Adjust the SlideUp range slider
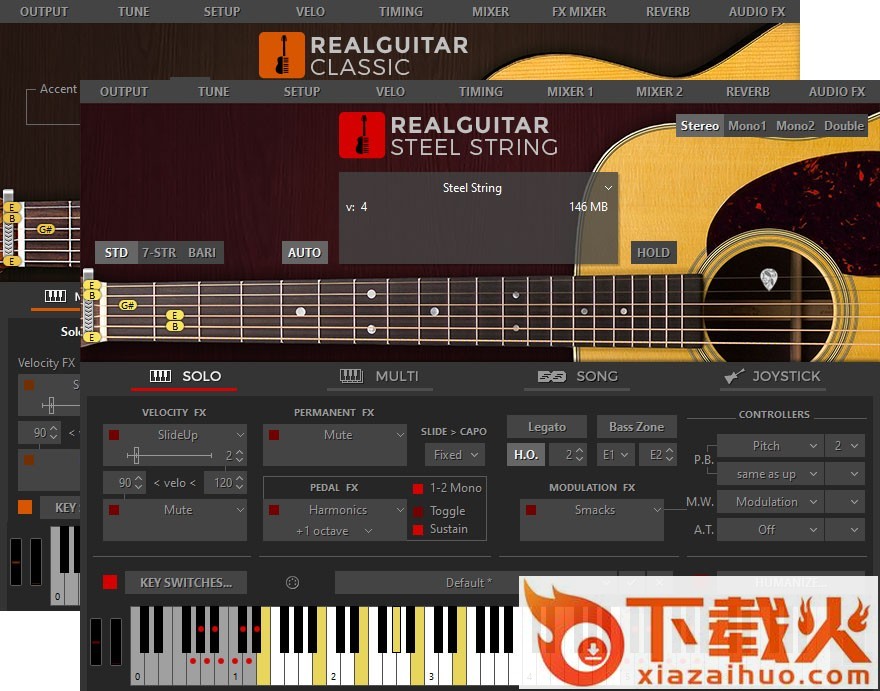The height and width of the screenshot is (691, 880). pyautogui.click(x=135, y=455)
